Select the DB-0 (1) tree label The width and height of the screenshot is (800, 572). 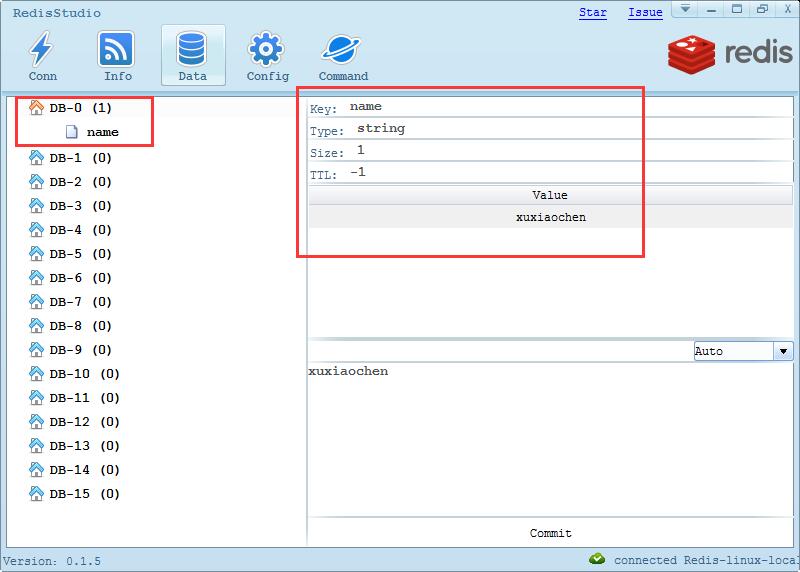81,108
